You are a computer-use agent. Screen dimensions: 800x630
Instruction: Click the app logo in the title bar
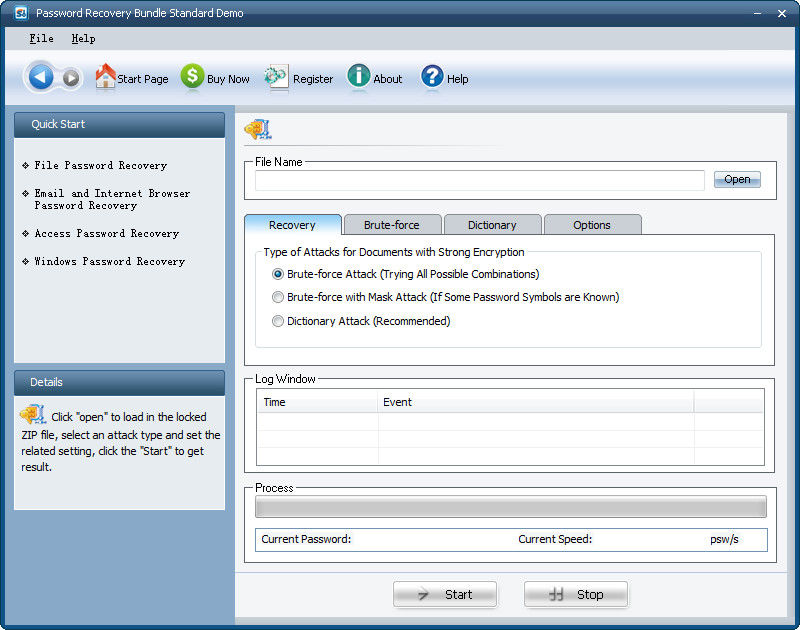pyautogui.click(x=21, y=13)
